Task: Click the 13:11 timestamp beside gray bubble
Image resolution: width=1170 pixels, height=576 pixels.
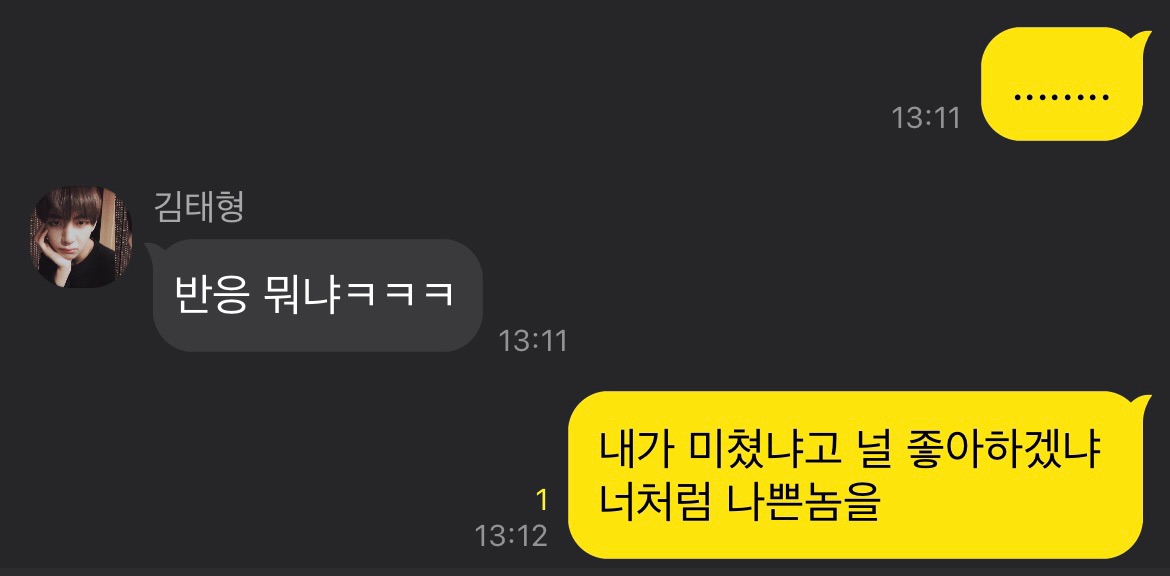Action: click(x=533, y=341)
